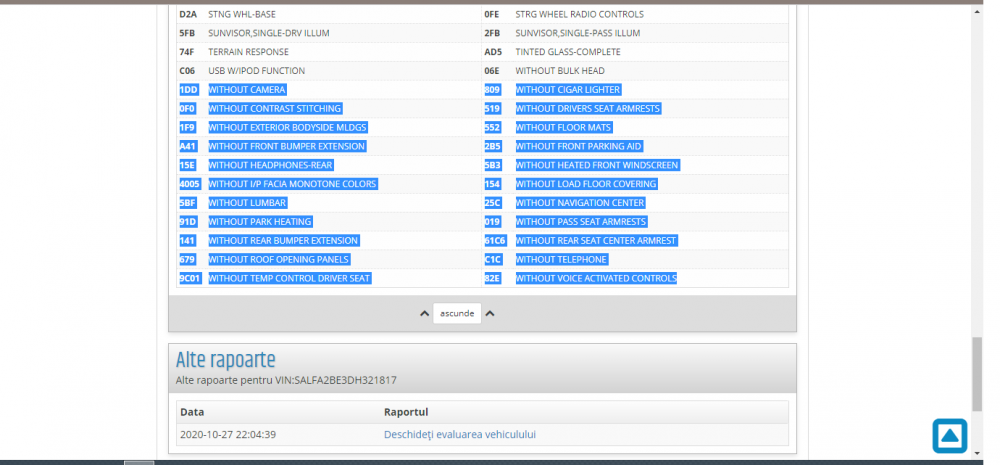Click the chevron right of ascunde
The height and width of the screenshot is (465, 1000).
[x=490, y=313]
